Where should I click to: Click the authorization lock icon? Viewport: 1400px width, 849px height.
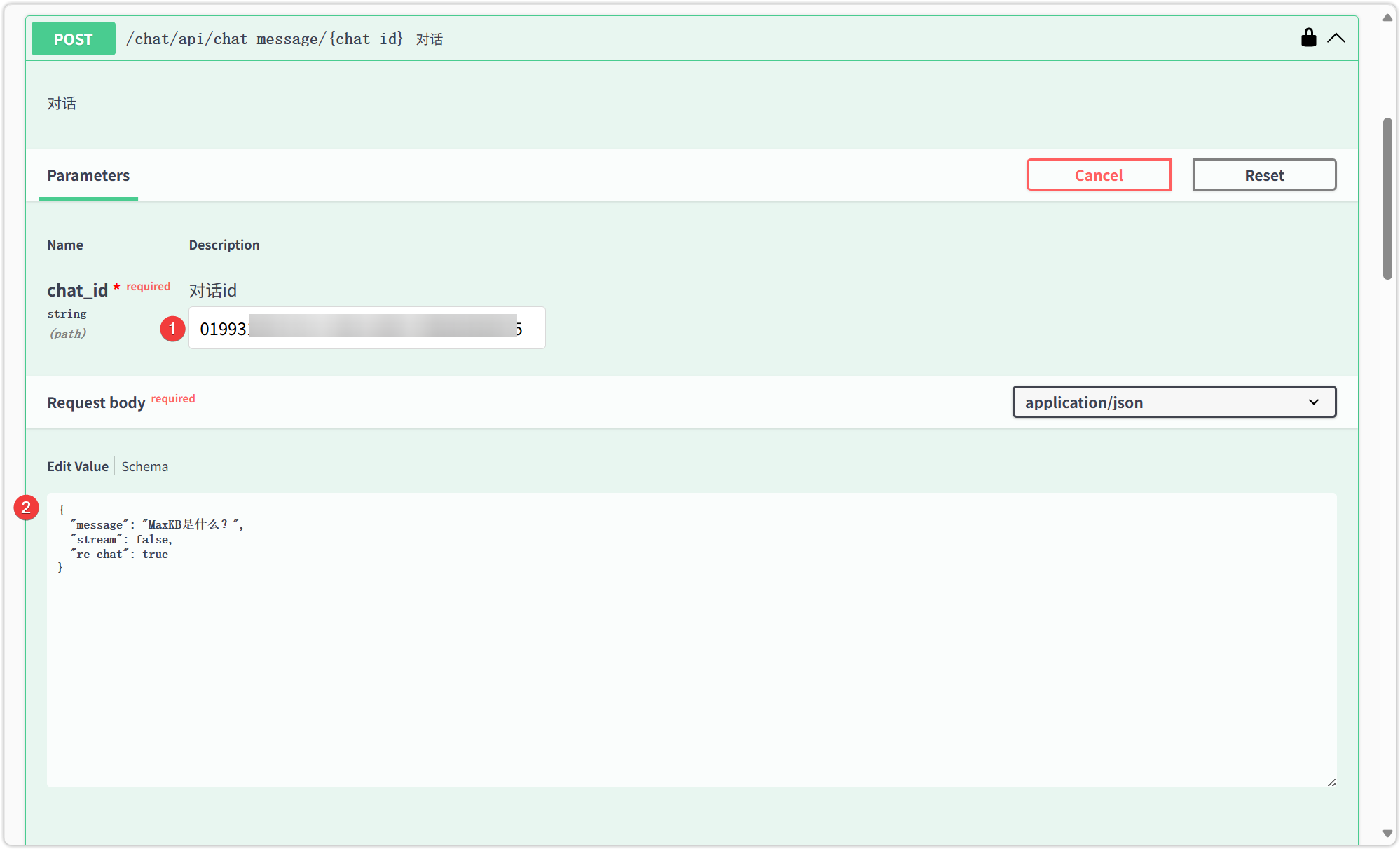pos(1308,38)
